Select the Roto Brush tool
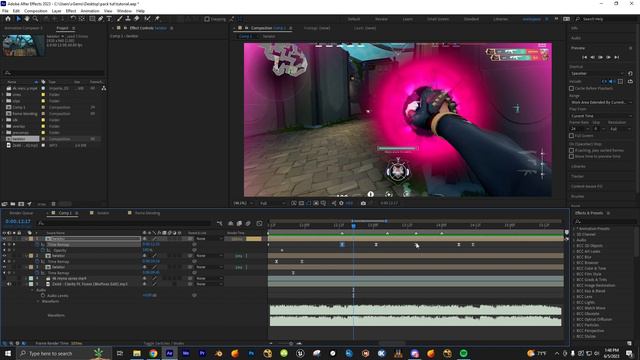 point(147,19)
